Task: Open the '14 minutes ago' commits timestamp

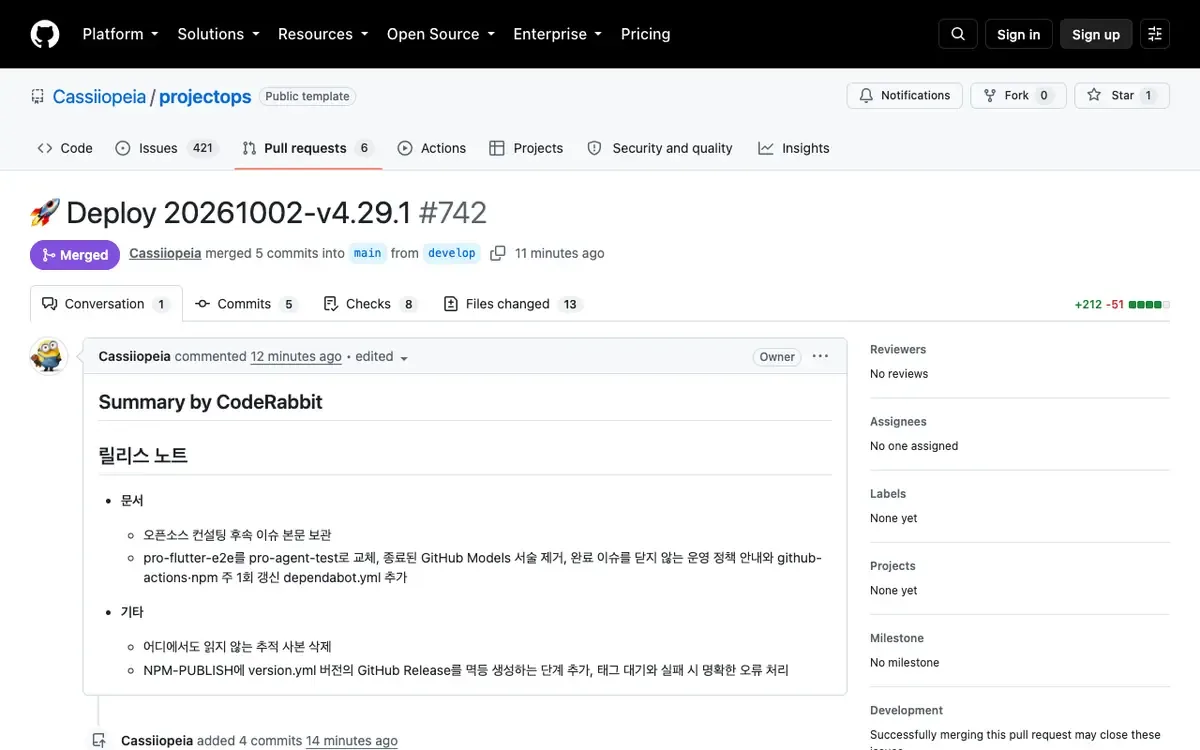Action: pos(352,741)
